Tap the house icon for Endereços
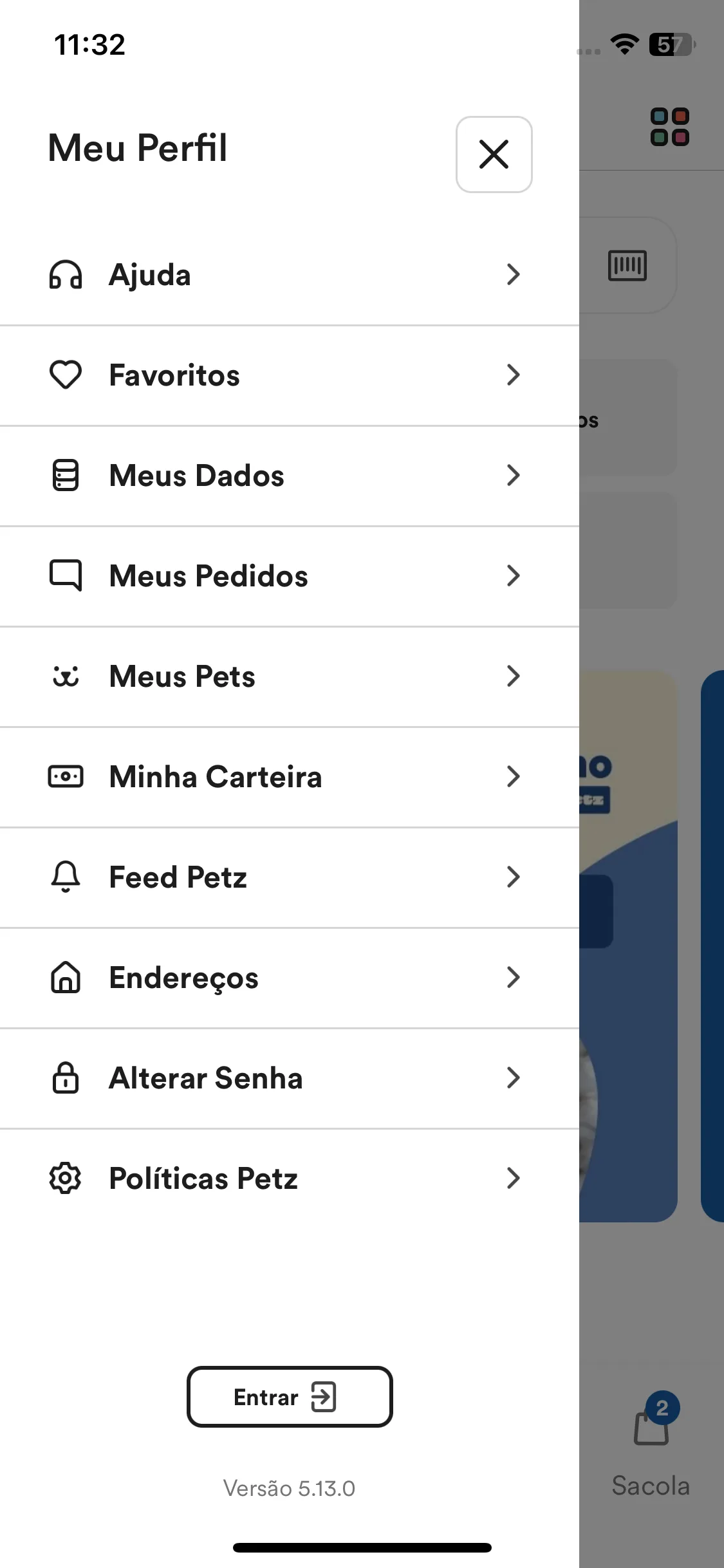 click(x=66, y=977)
